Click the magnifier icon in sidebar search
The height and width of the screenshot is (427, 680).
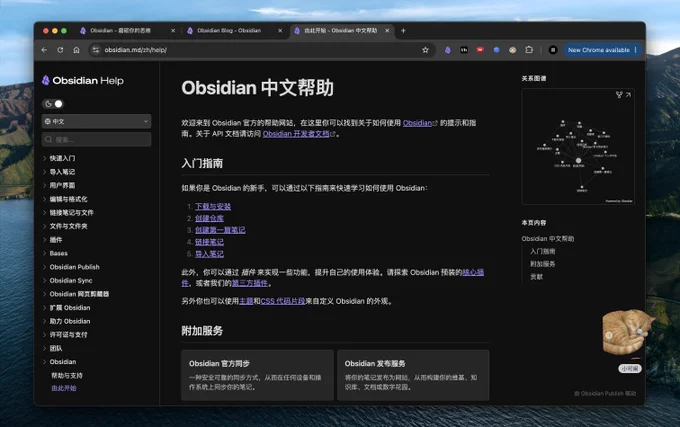pos(49,140)
